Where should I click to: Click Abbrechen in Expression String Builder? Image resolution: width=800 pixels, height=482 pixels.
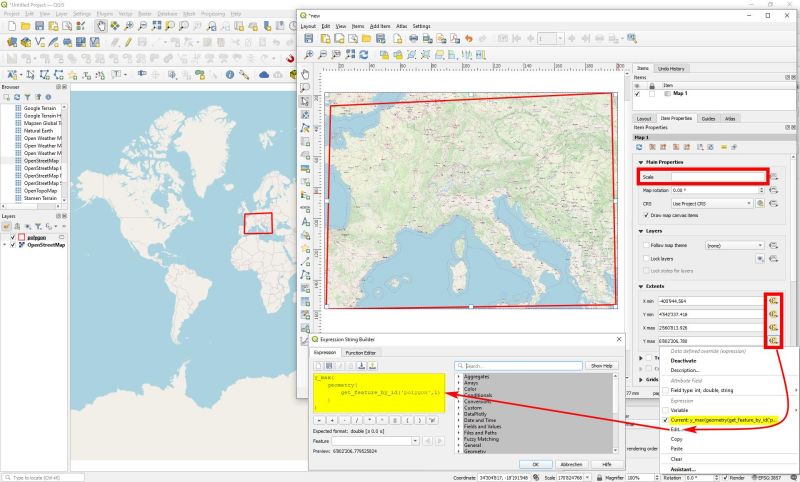click(571, 465)
